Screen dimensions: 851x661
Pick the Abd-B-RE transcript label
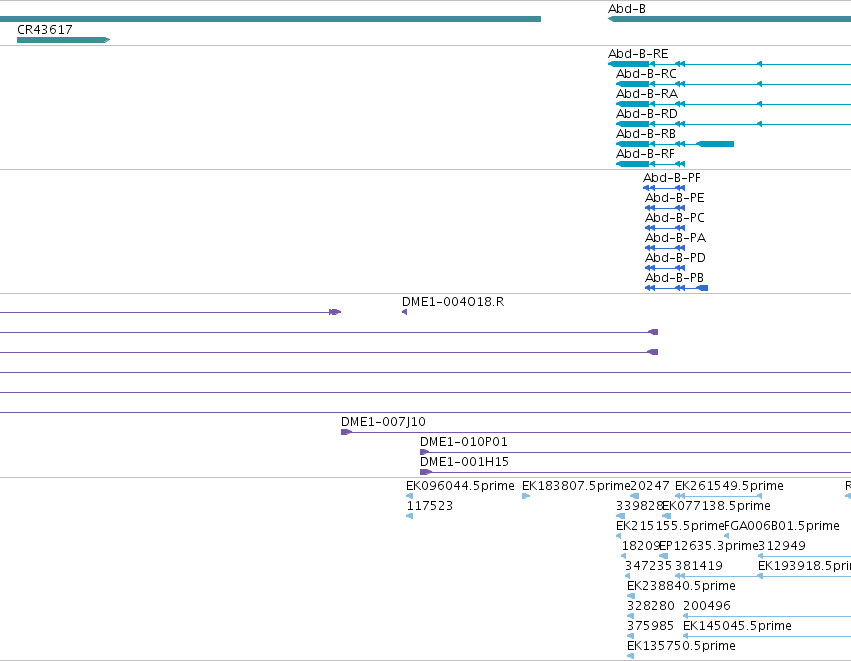tap(638, 54)
